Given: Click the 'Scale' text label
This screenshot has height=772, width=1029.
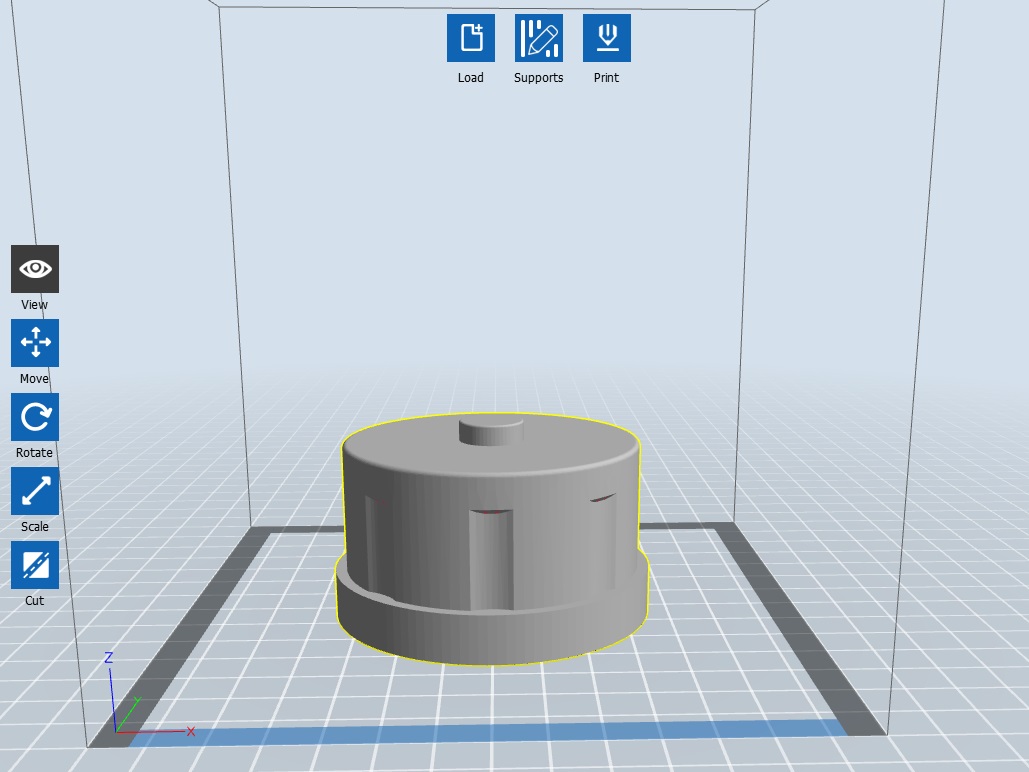Looking at the screenshot, I should (35, 527).
